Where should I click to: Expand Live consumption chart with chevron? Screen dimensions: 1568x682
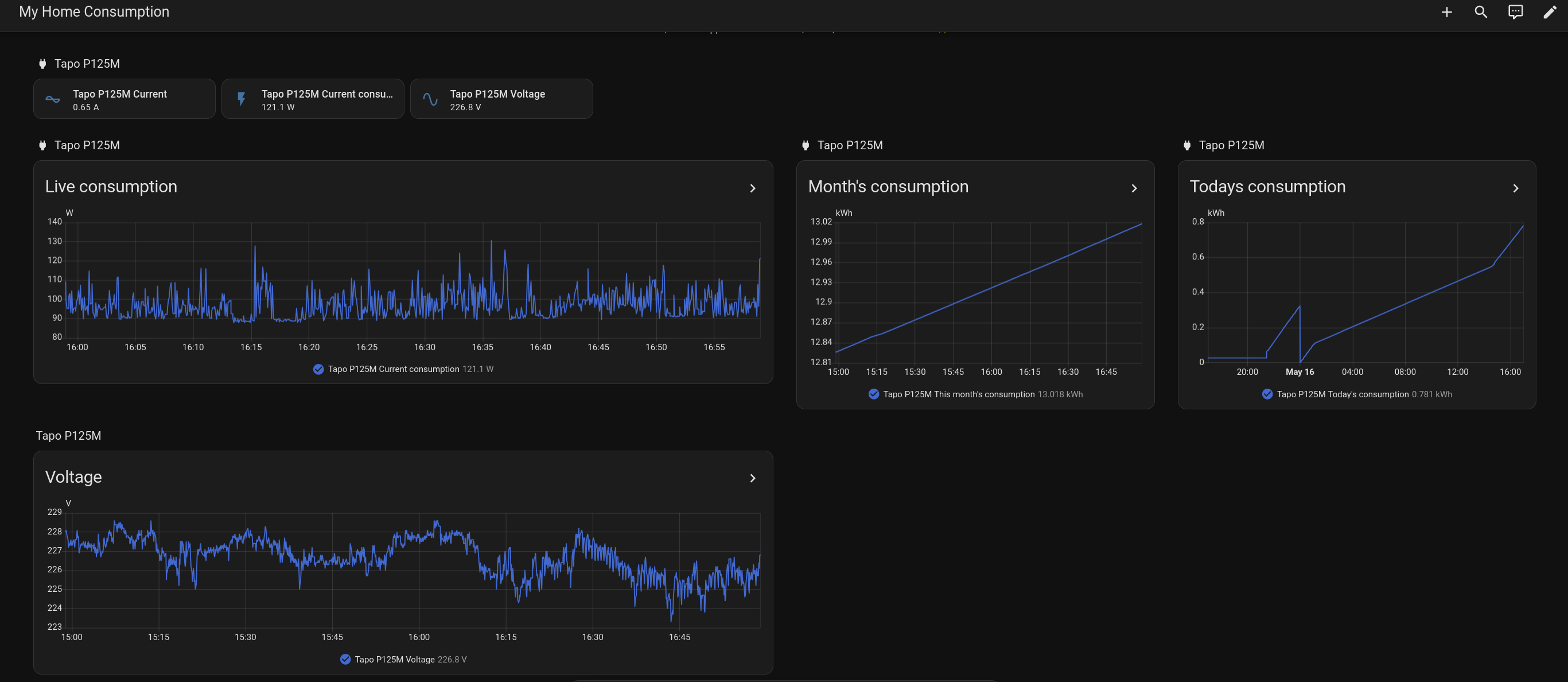tap(752, 189)
